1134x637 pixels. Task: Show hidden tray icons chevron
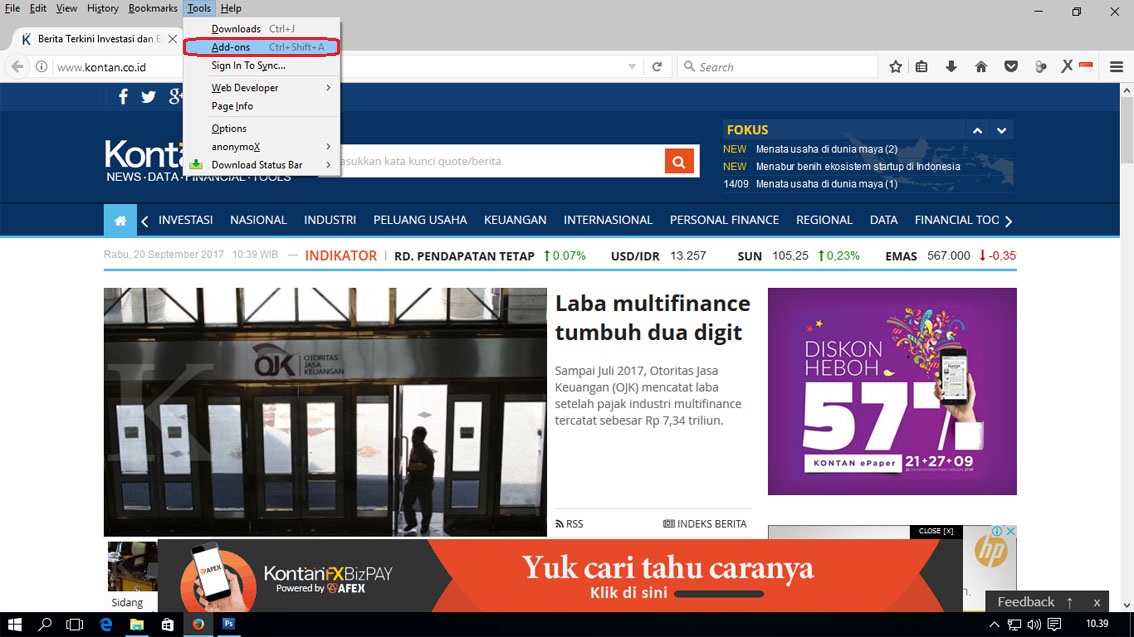[x=994, y=624]
